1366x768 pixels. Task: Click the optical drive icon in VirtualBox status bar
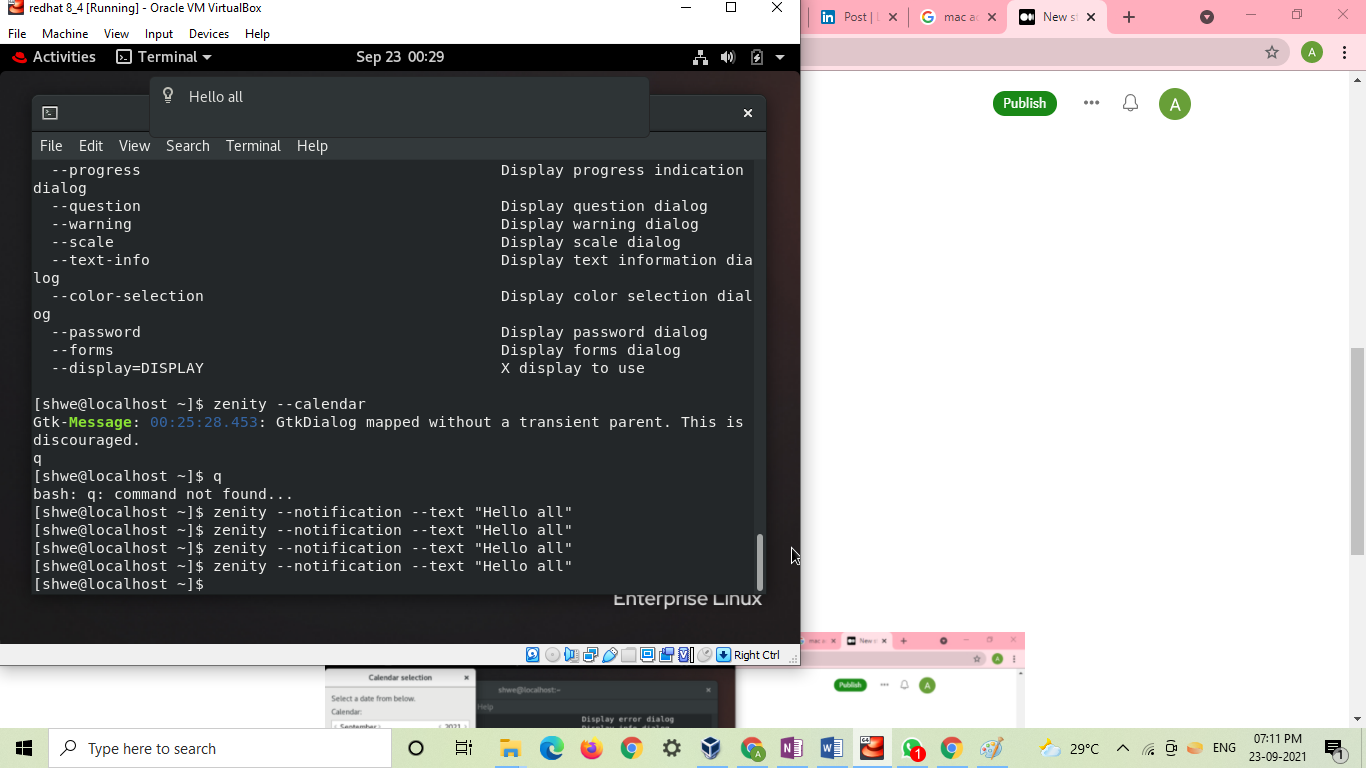click(x=551, y=654)
